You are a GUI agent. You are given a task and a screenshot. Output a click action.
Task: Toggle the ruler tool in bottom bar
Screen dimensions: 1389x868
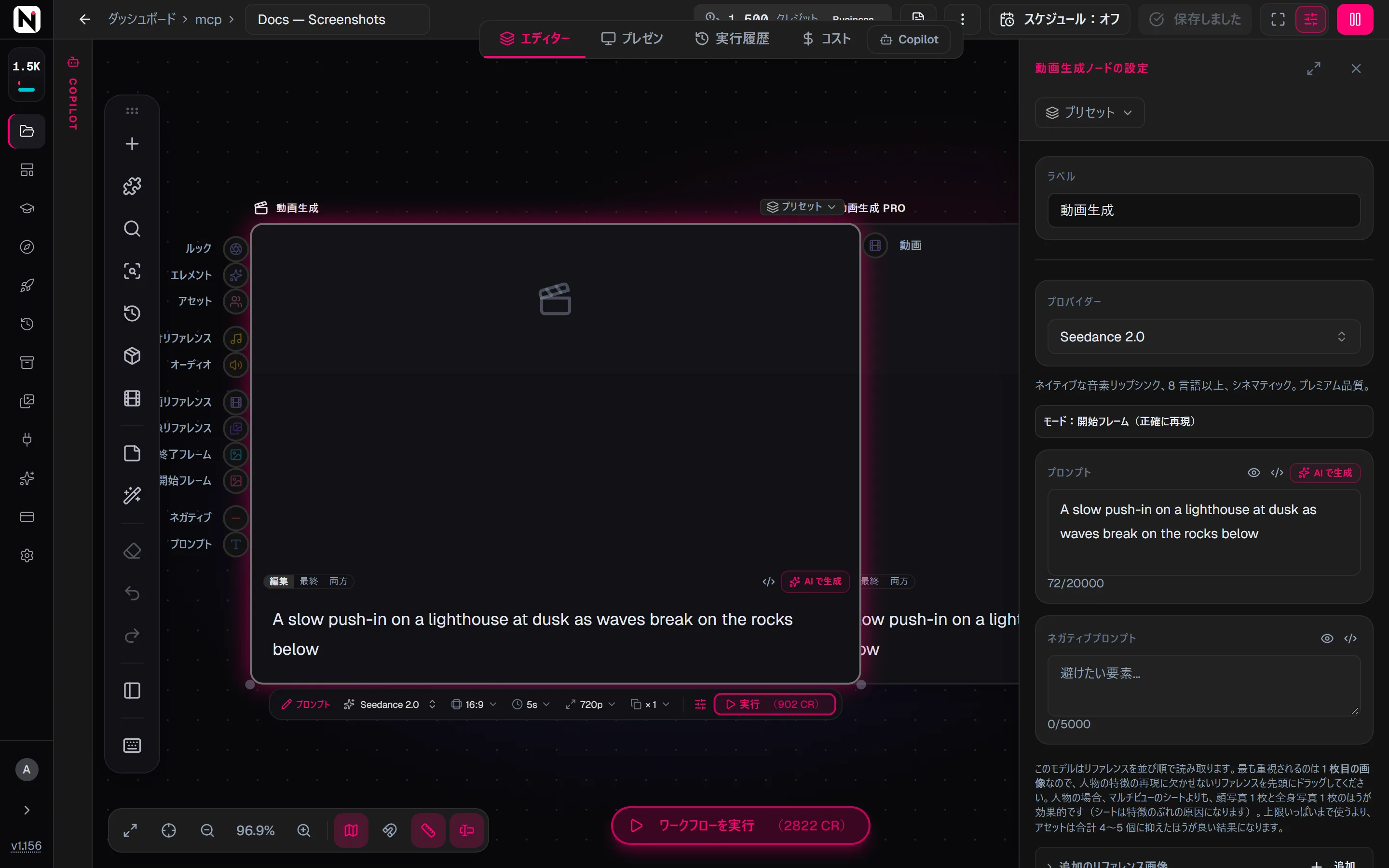(x=428, y=830)
